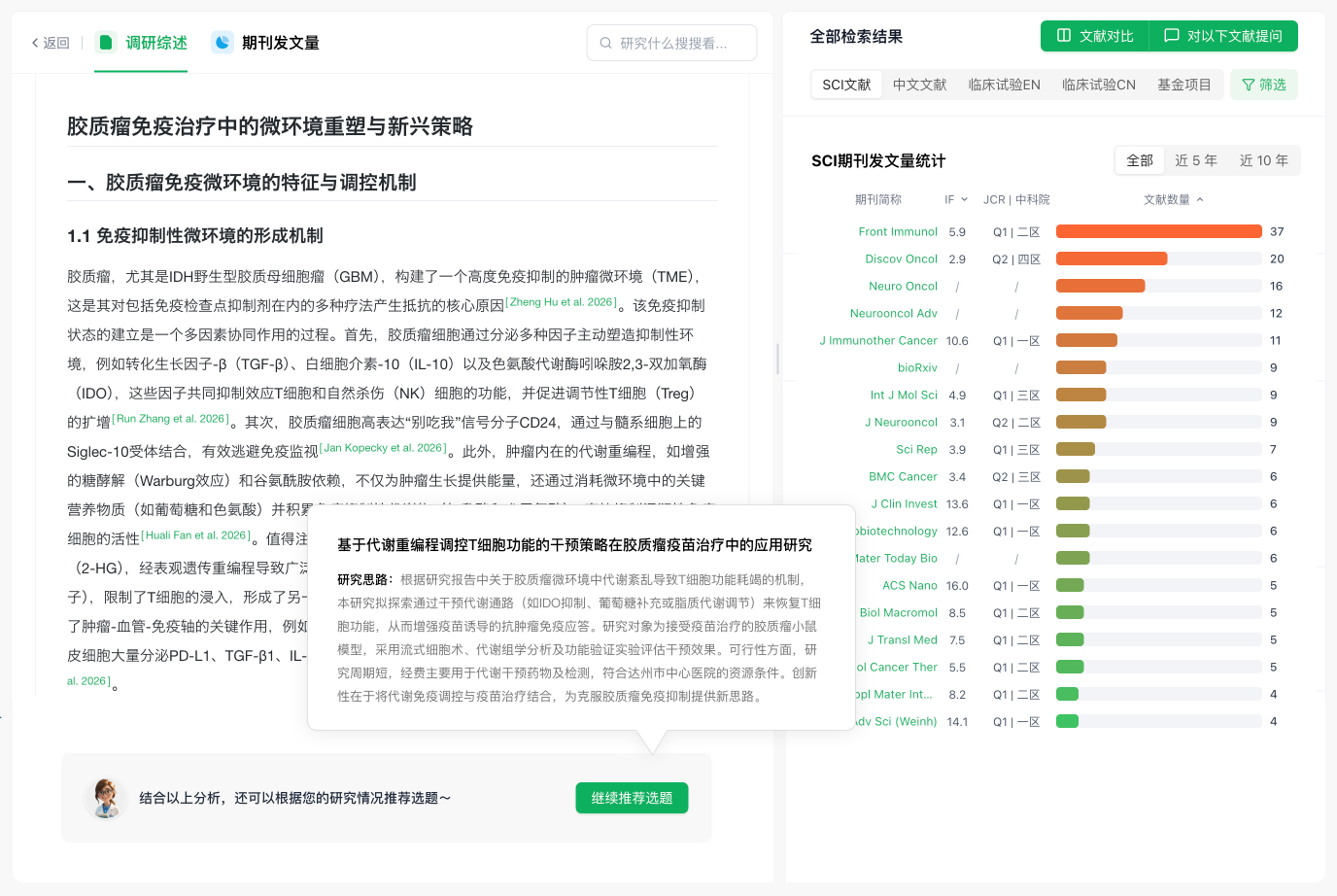Click the 文献对比 button
This screenshot has height=896, width=1337.
click(x=1095, y=36)
